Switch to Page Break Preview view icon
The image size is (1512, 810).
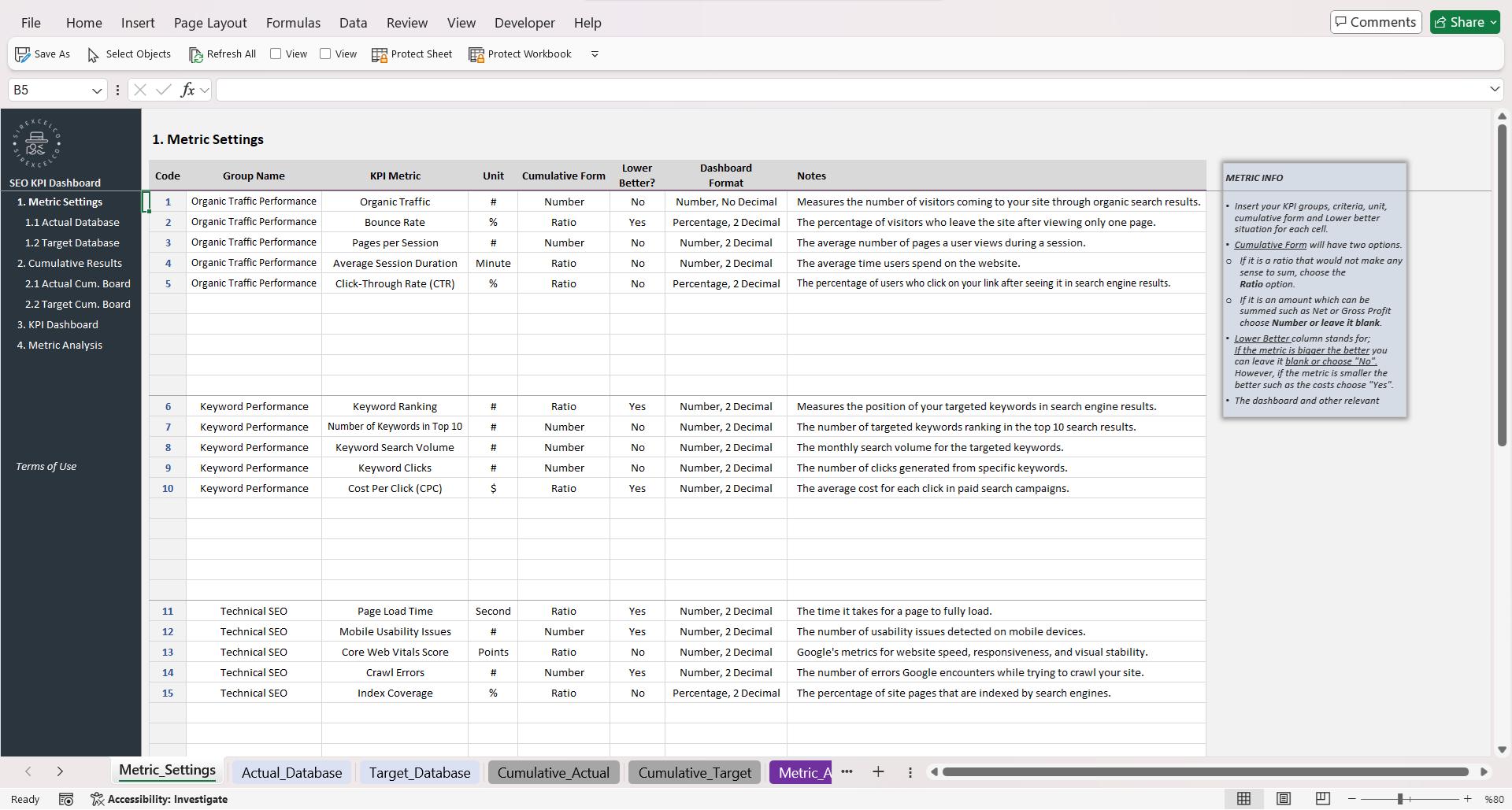point(1321,798)
